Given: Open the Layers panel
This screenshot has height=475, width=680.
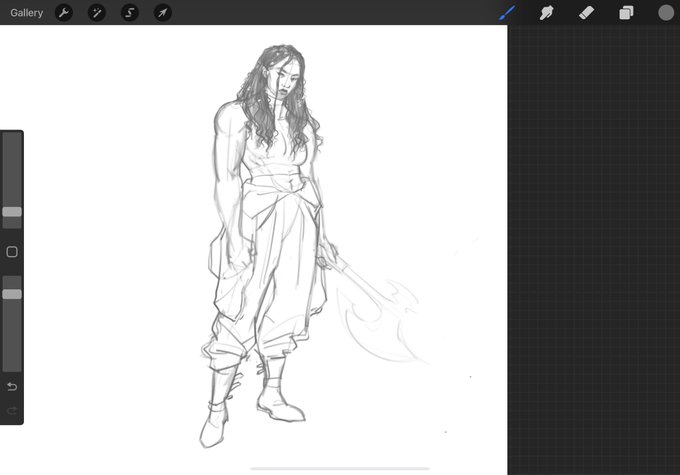Looking at the screenshot, I should pyautogui.click(x=626, y=13).
